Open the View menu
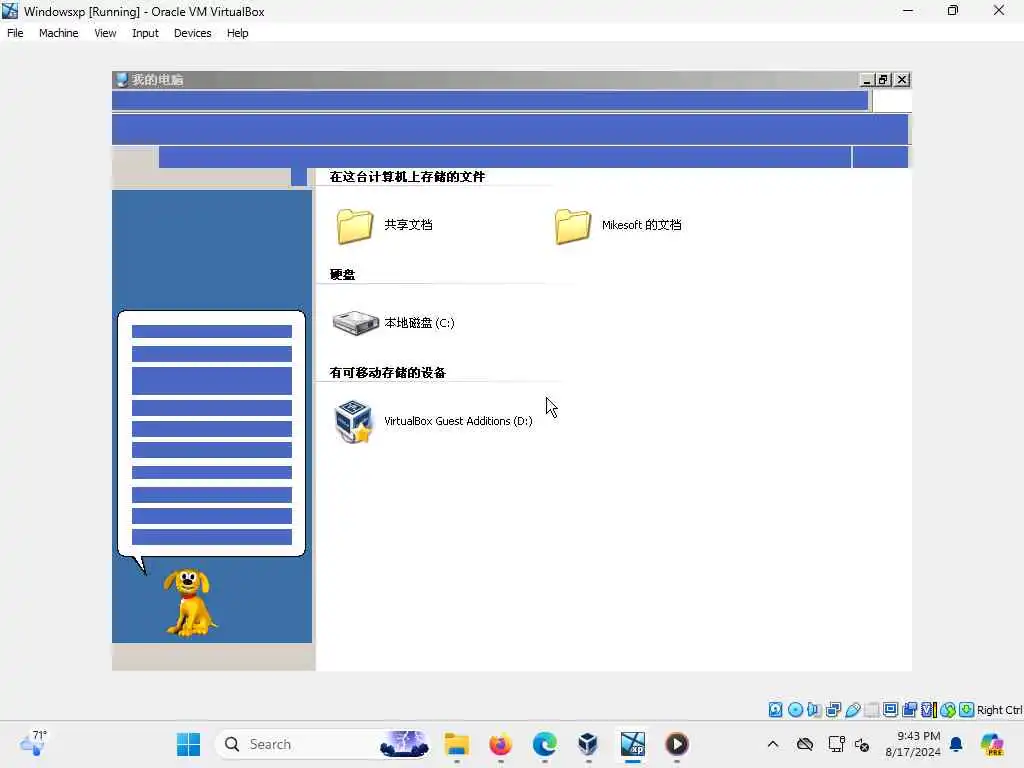This screenshot has height=768, width=1024. (x=104, y=33)
